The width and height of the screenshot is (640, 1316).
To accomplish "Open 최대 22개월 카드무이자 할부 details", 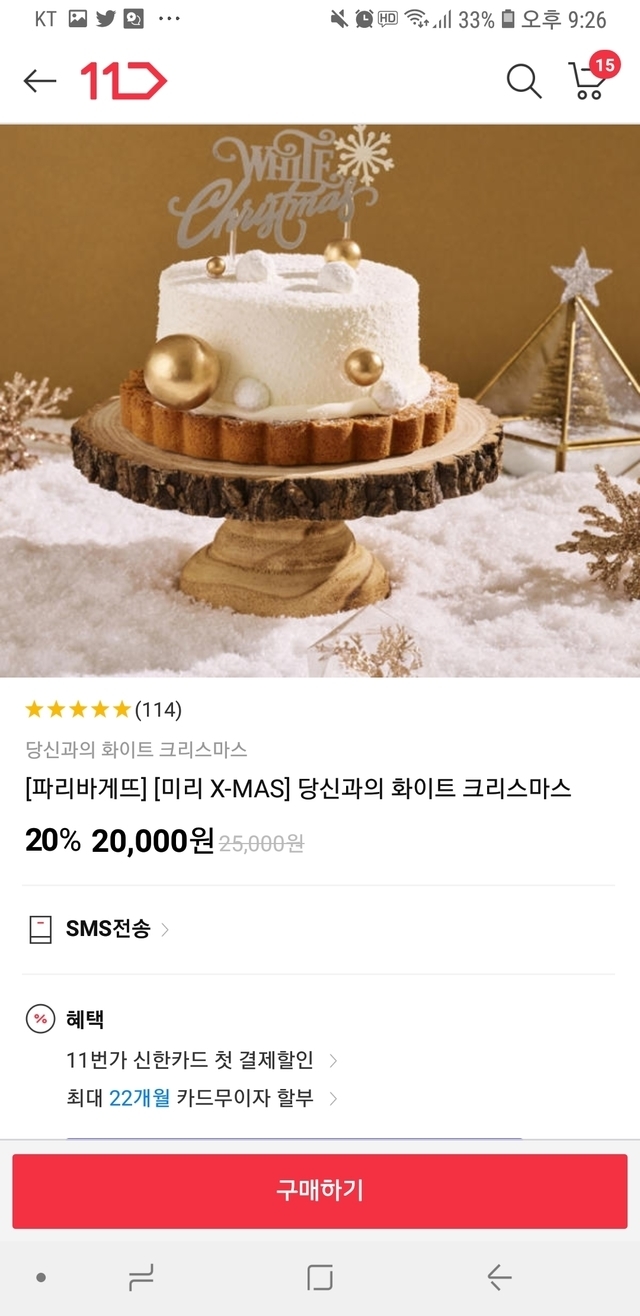I will click(190, 1098).
